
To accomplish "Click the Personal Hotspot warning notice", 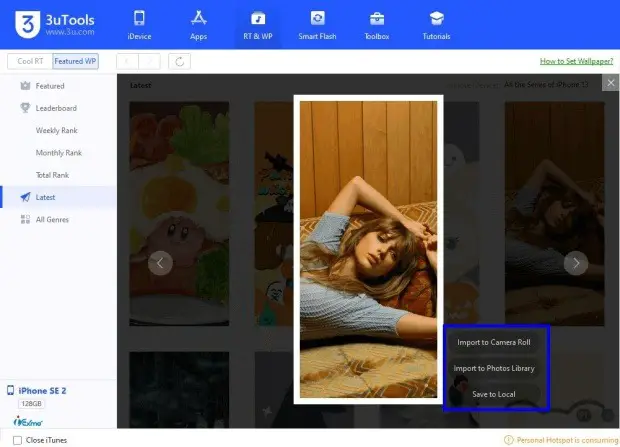I will click(x=561, y=440).
